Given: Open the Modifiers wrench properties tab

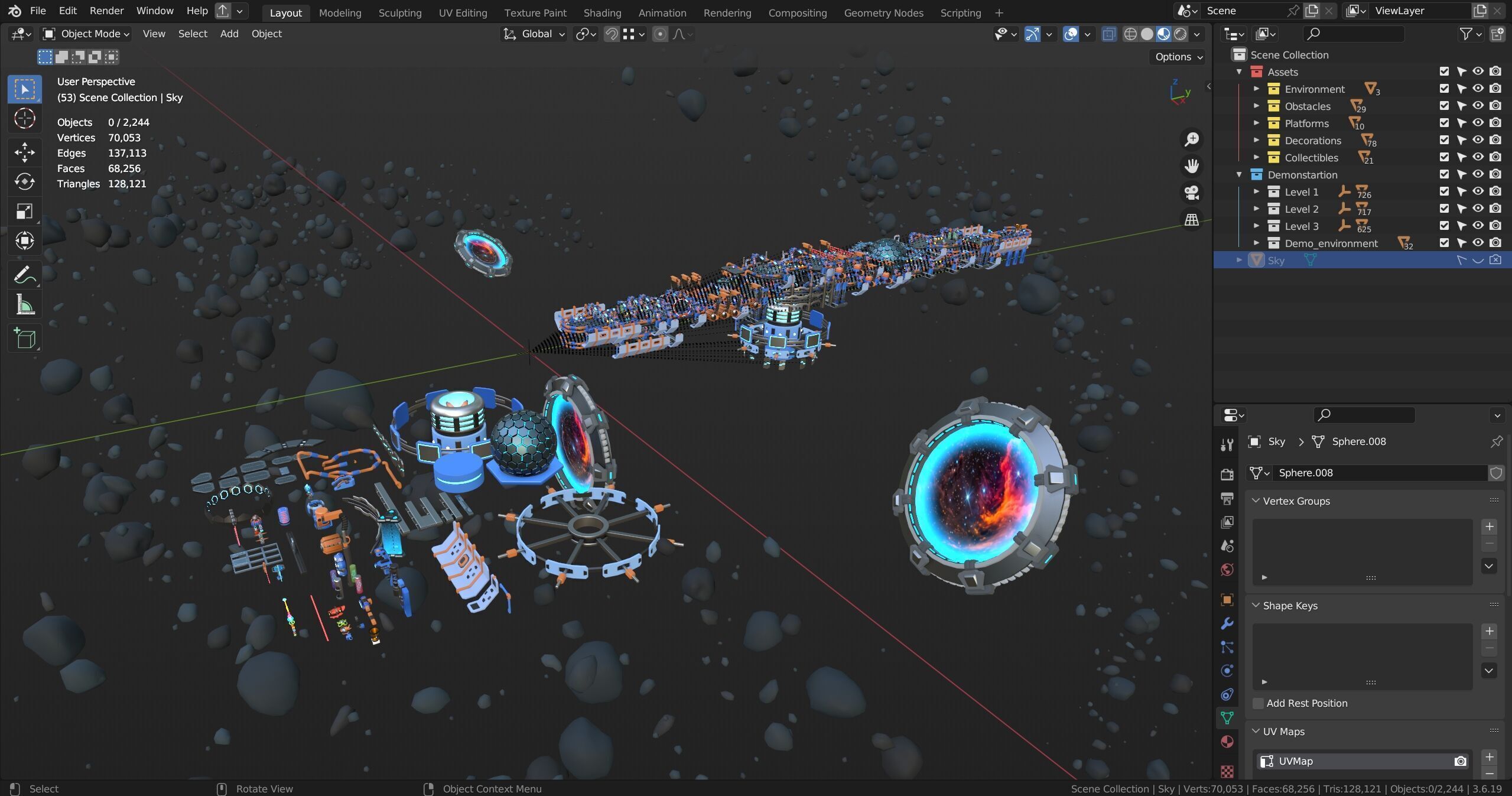Looking at the screenshot, I should (1227, 623).
